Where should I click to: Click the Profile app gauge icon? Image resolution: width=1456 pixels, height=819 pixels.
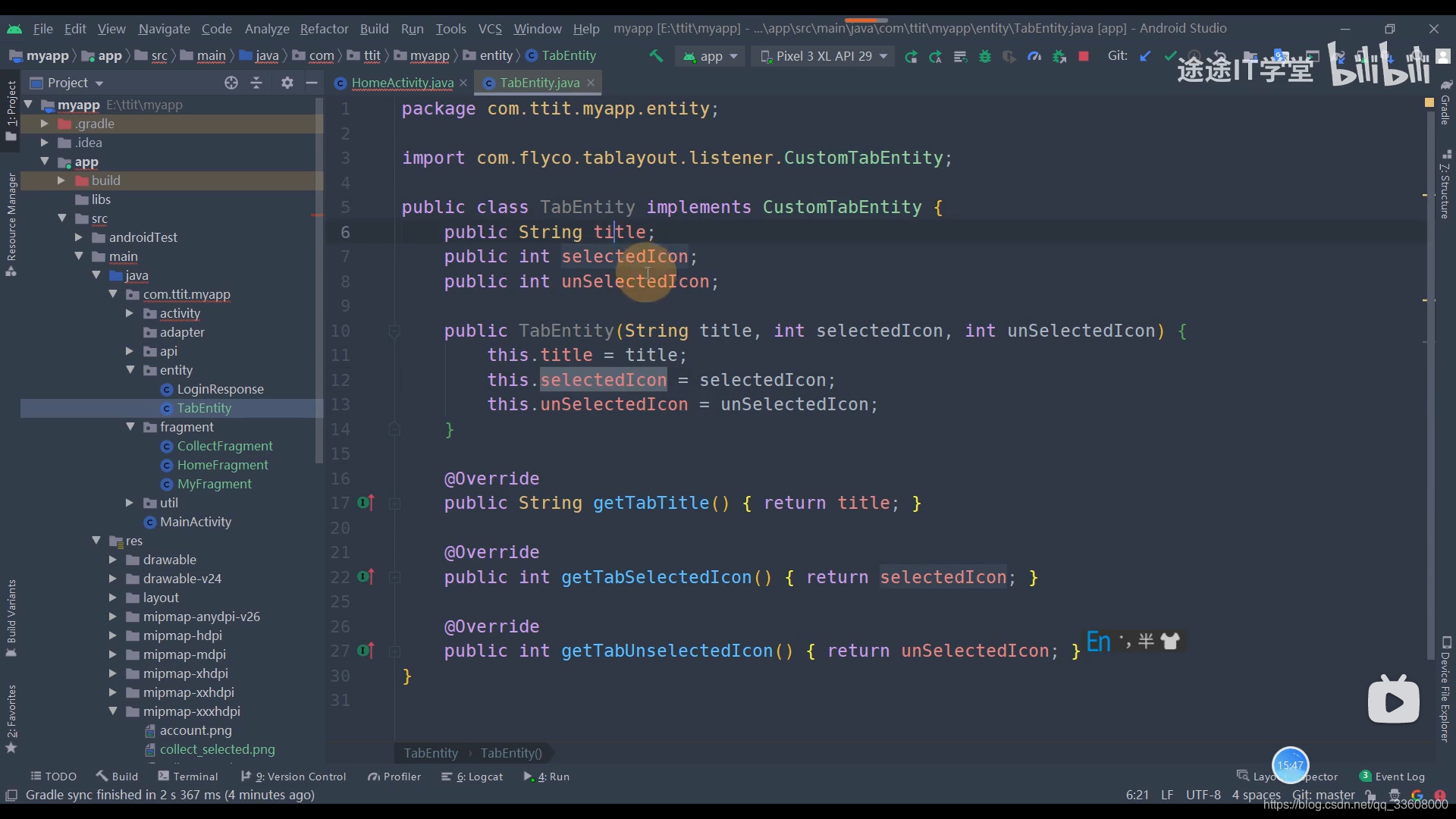pos(1034,56)
